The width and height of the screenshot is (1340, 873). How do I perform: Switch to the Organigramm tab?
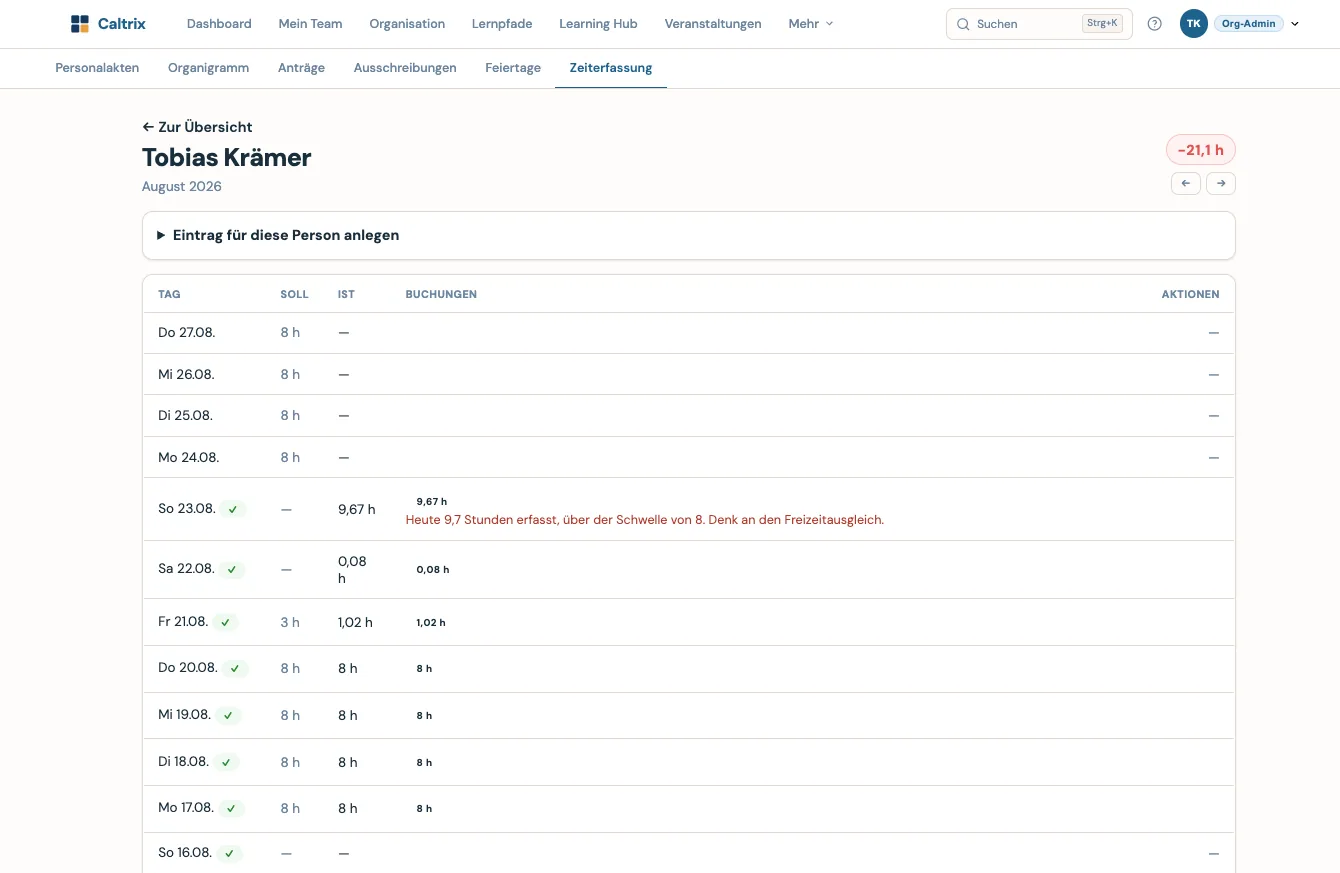click(x=209, y=68)
